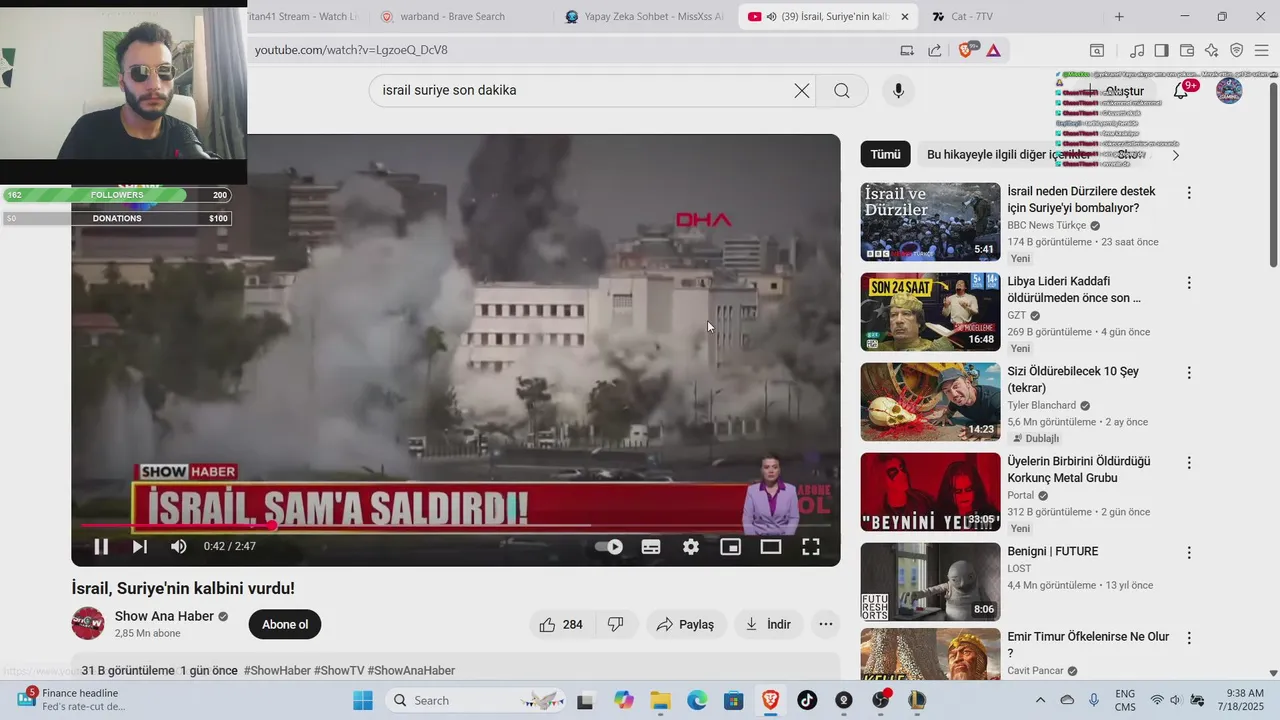Click the İndir download button
The width and height of the screenshot is (1280, 720).
(769, 624)
